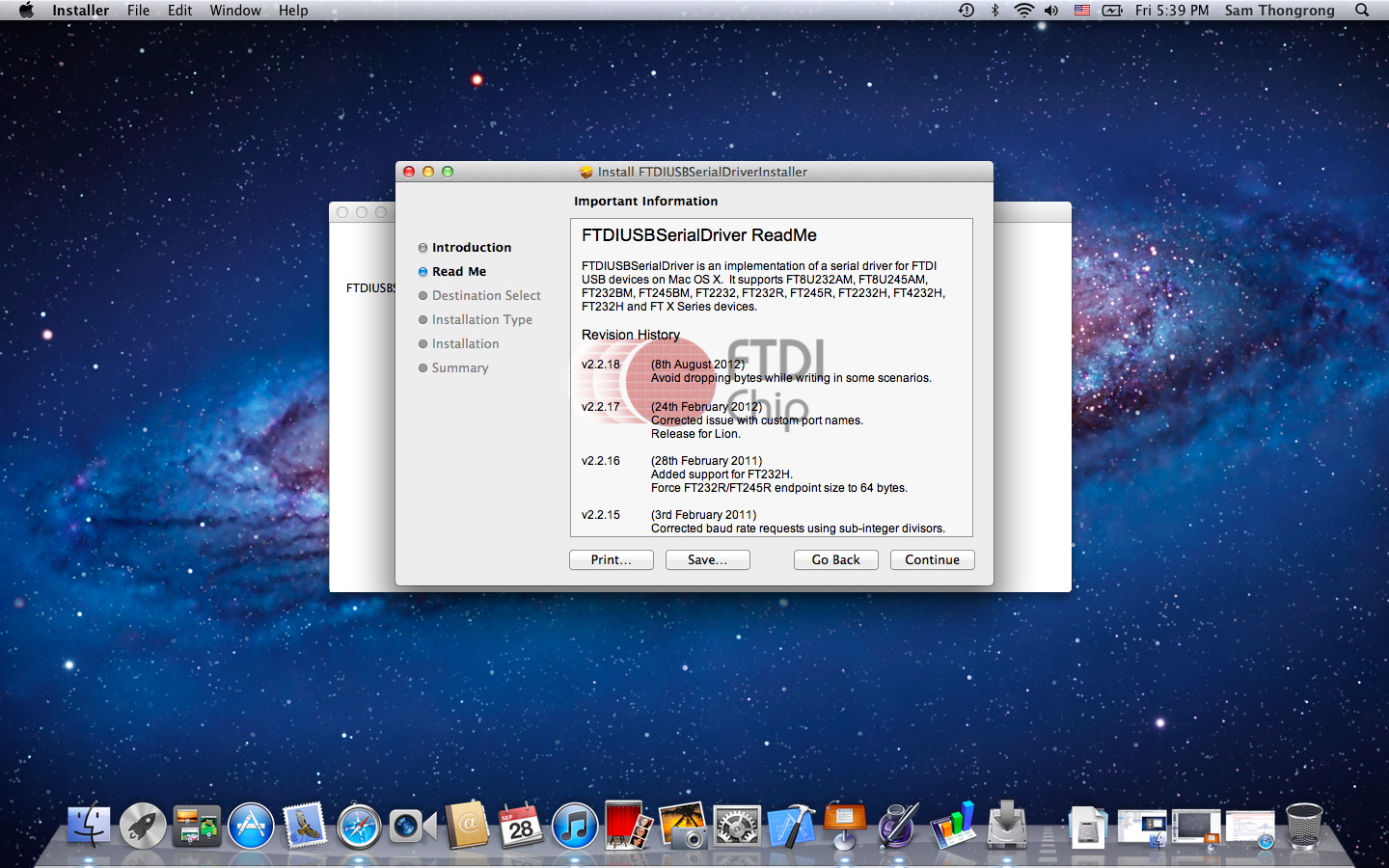Select the Installation Type step
Viewport: 1389px width, 868px height.
click(x=476, y=319)
